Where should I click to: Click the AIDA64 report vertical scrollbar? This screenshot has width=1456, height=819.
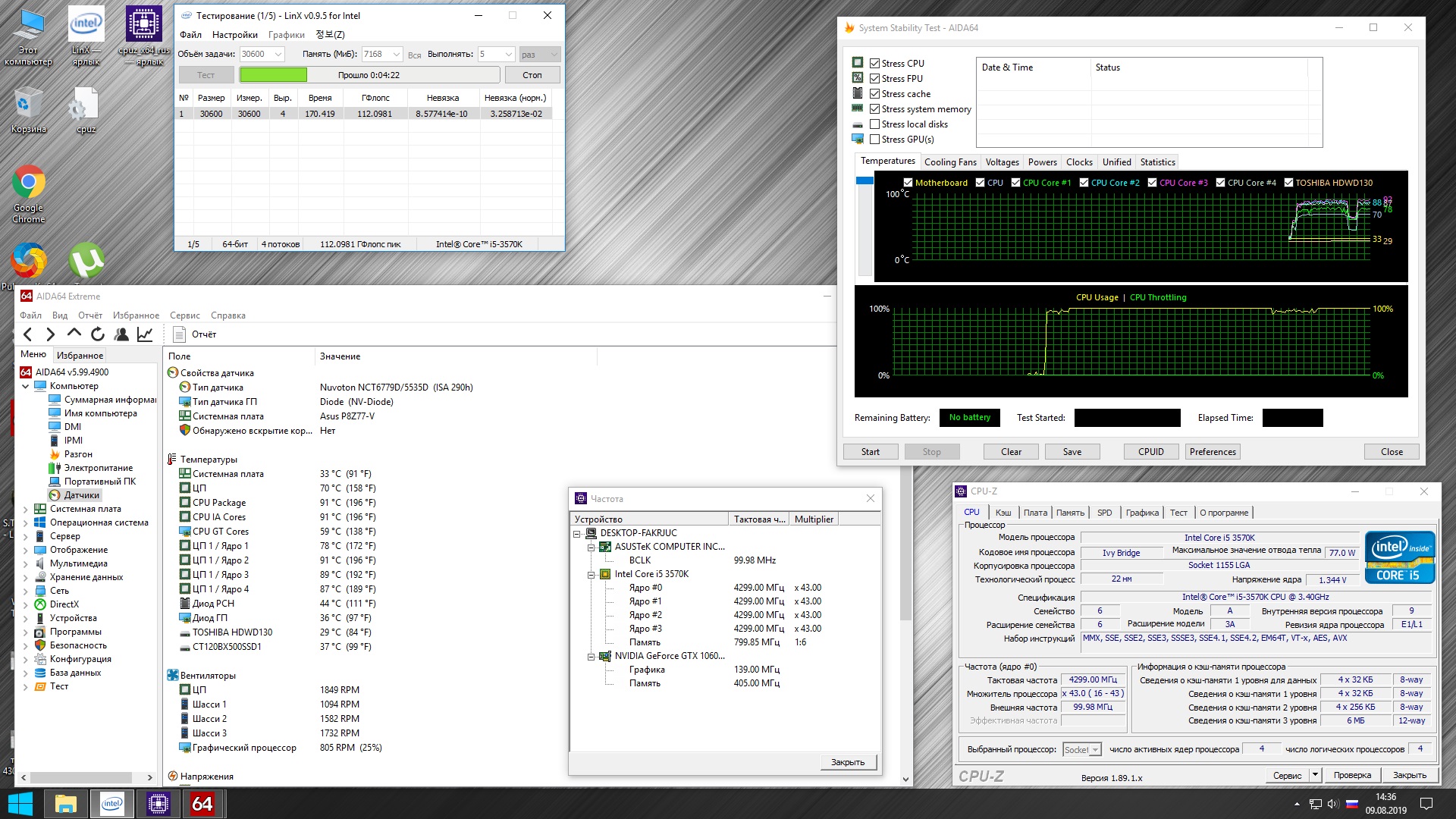[x=905, y=591]
